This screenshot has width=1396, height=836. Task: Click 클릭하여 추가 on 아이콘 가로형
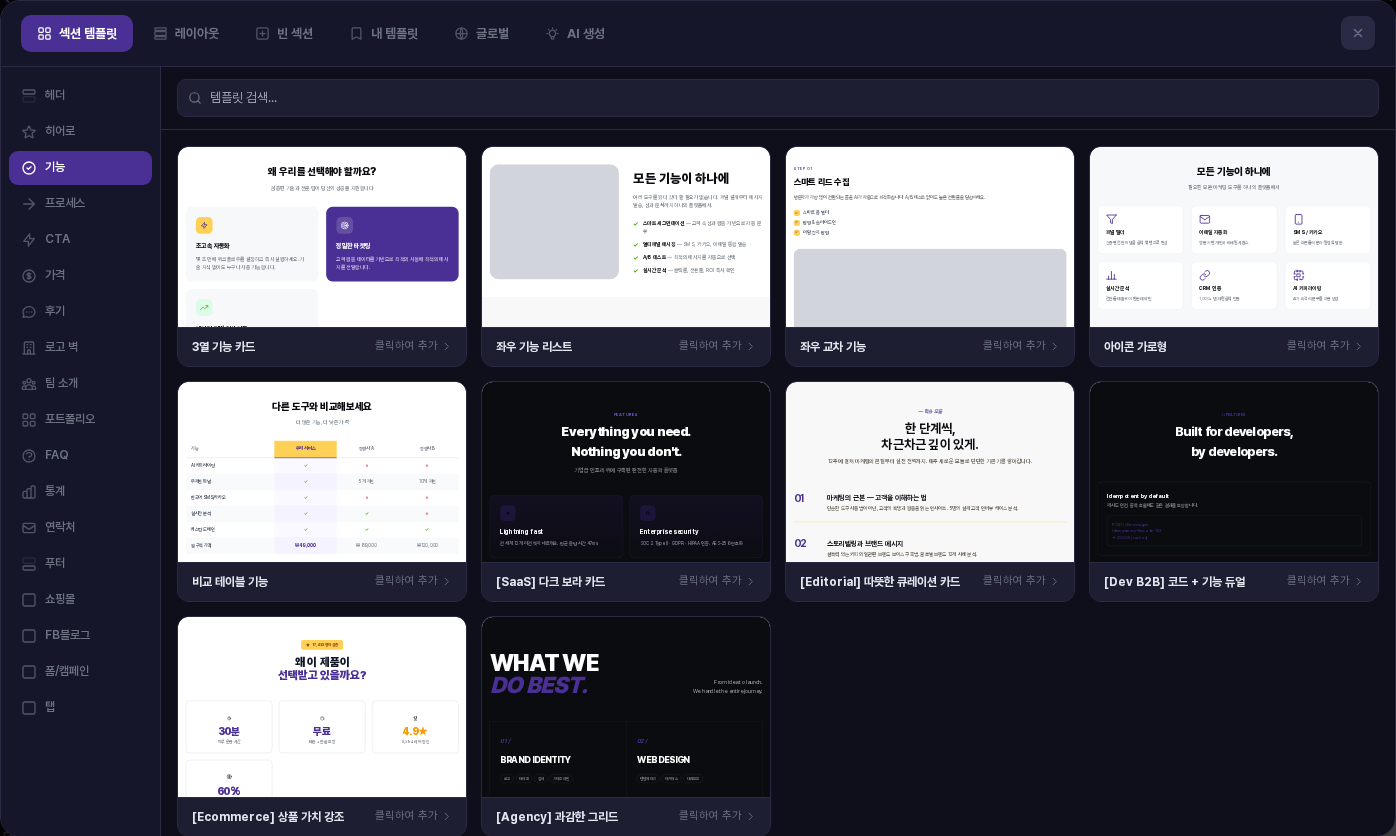[x=1325, y=346]
